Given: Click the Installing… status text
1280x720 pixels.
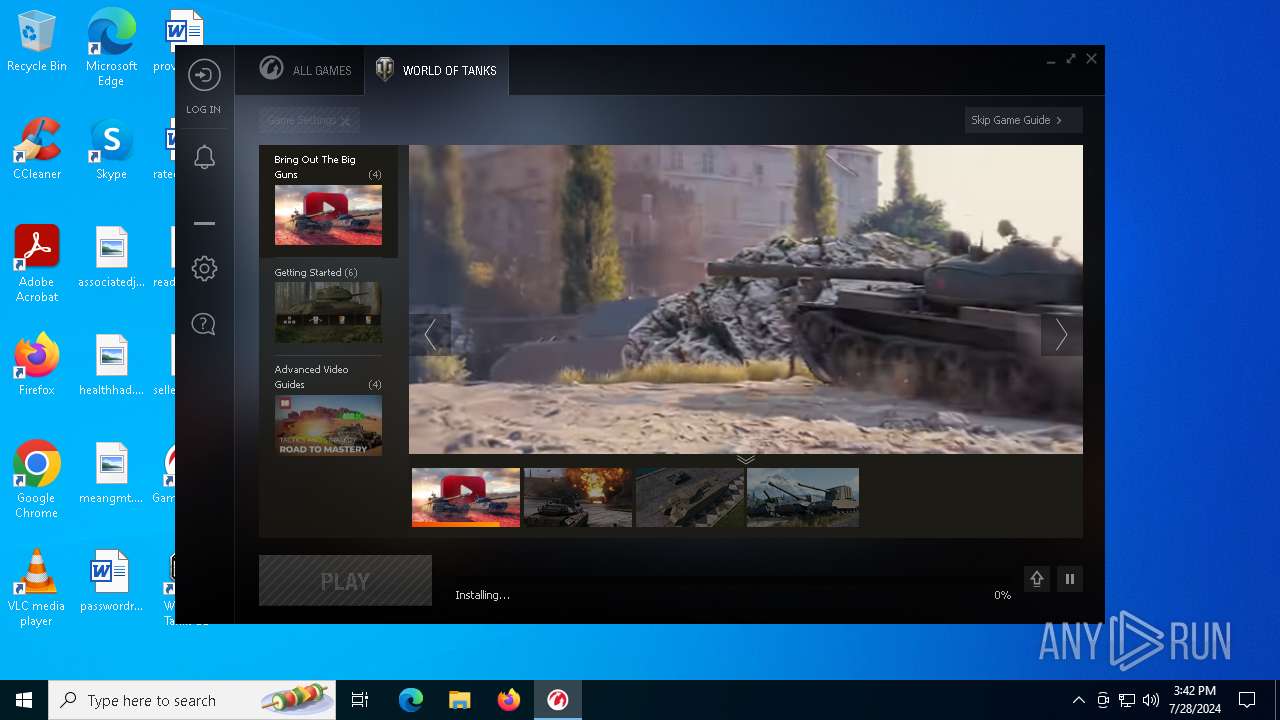Looking at the screenshot, I should (x=482, y=595).
